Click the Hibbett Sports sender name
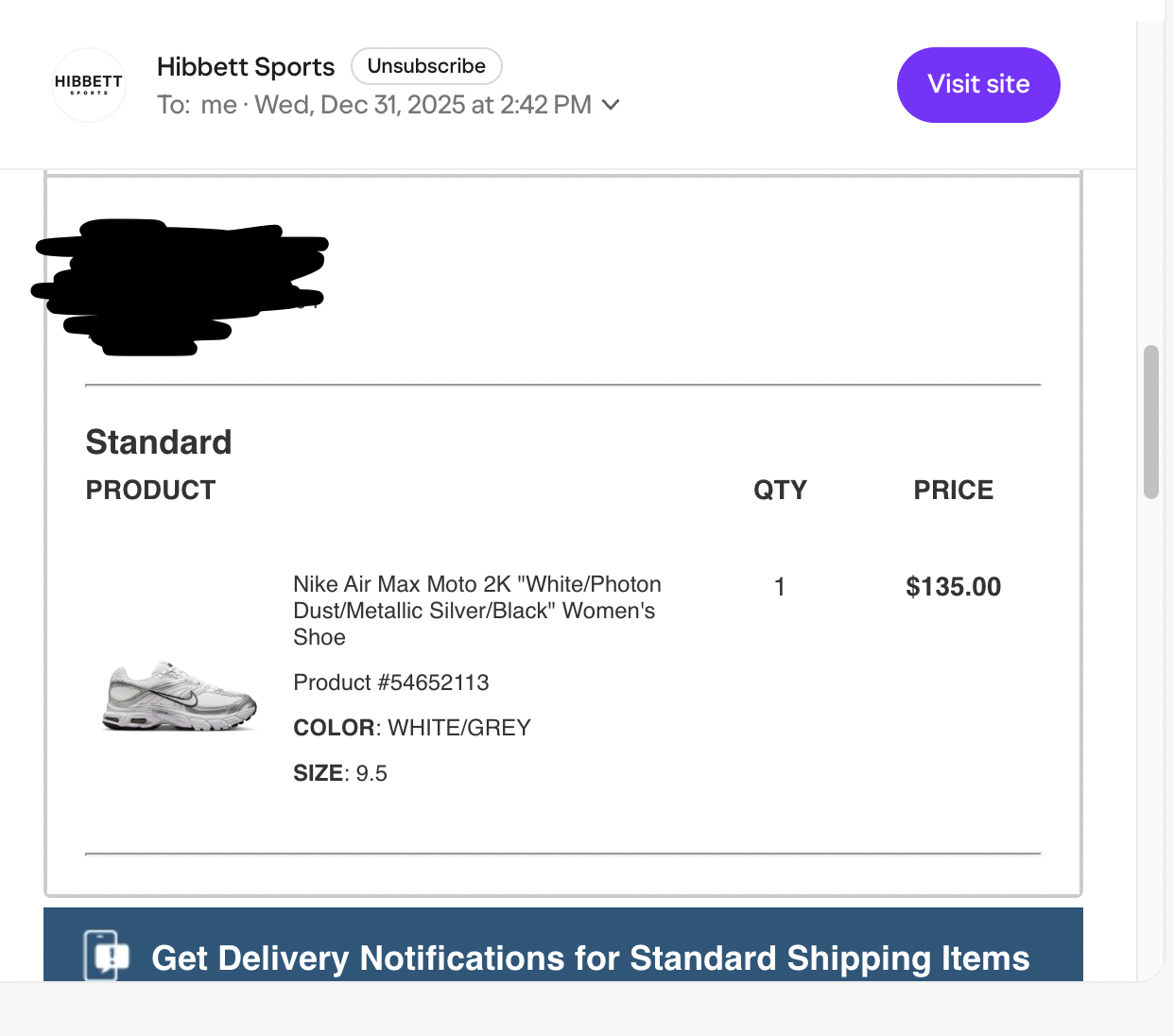Image resolution: width=1174 pixels, height=1036 pixels. click(246, 67)
